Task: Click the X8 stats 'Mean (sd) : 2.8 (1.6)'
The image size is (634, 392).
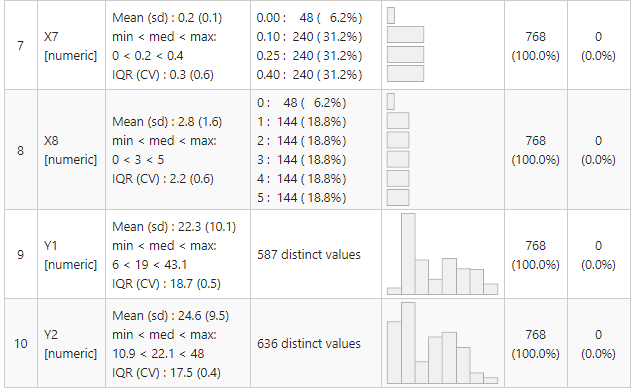Action: tap(167, 122)
